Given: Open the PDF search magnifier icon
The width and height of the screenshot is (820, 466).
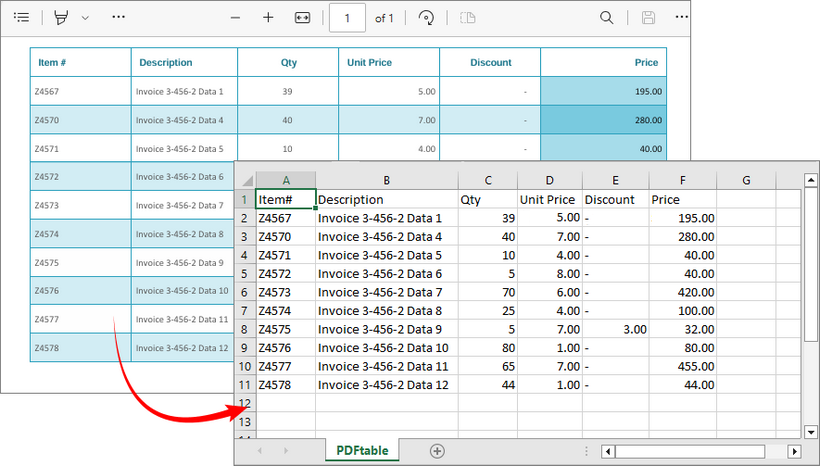Looking at the screenshot, I should point(607,18).
